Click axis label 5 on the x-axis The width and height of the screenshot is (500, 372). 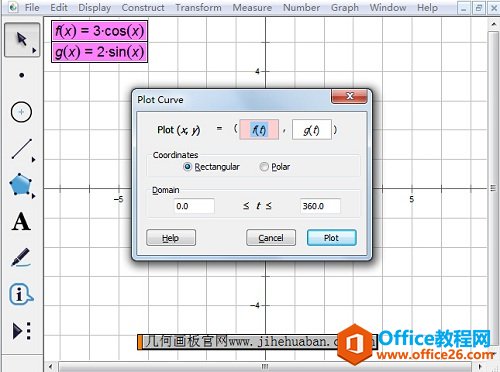click(x=412, y=200)
